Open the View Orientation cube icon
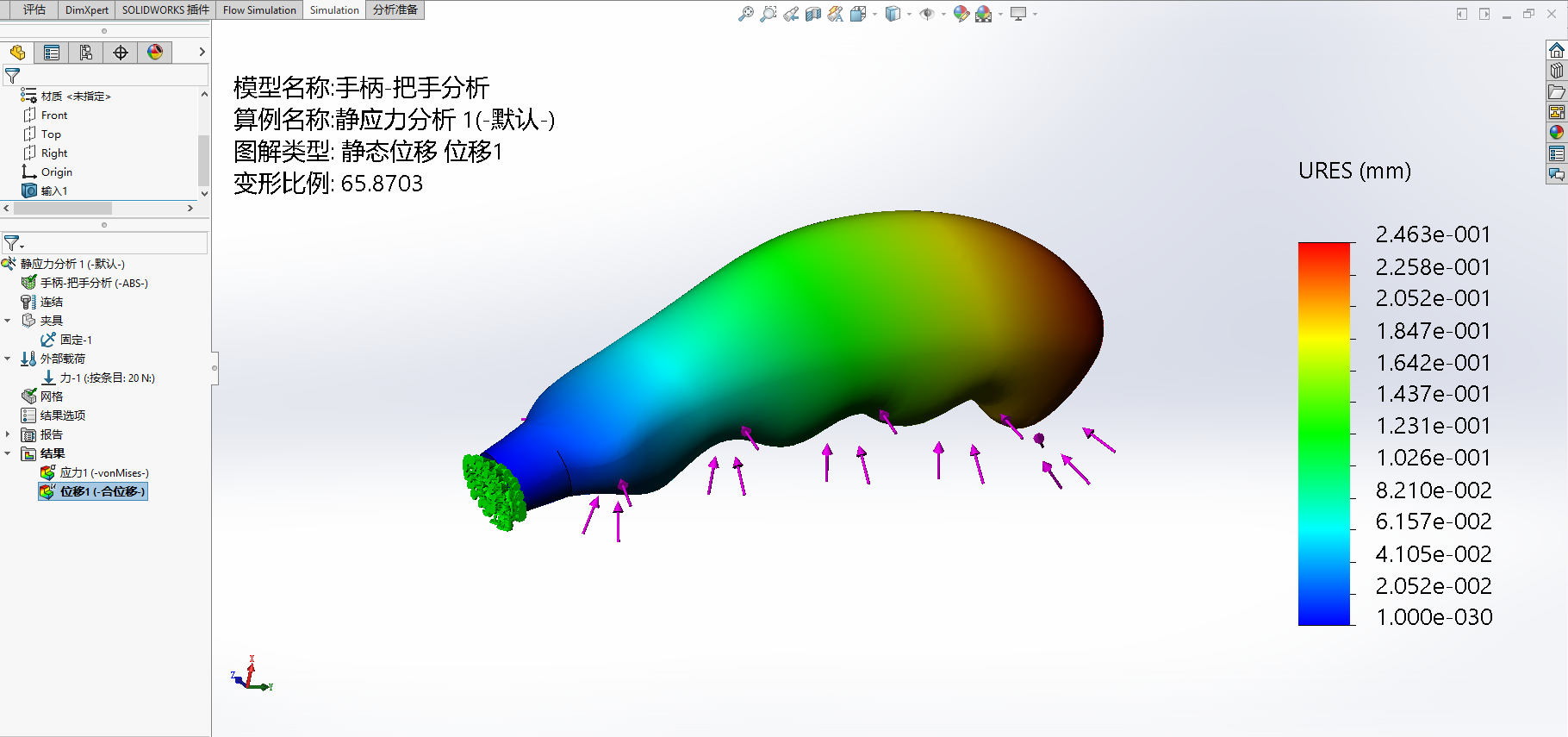1568x737 pixels. click(857, 14)
